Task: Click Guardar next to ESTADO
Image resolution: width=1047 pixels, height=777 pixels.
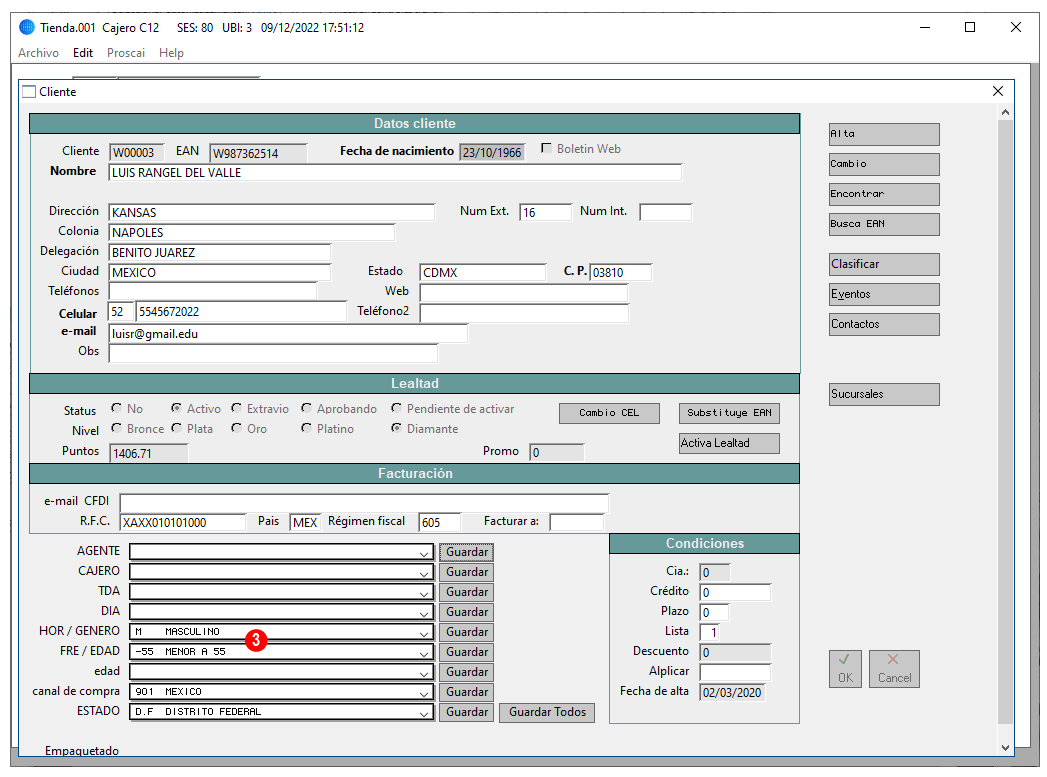Action: tap(467, 712)
